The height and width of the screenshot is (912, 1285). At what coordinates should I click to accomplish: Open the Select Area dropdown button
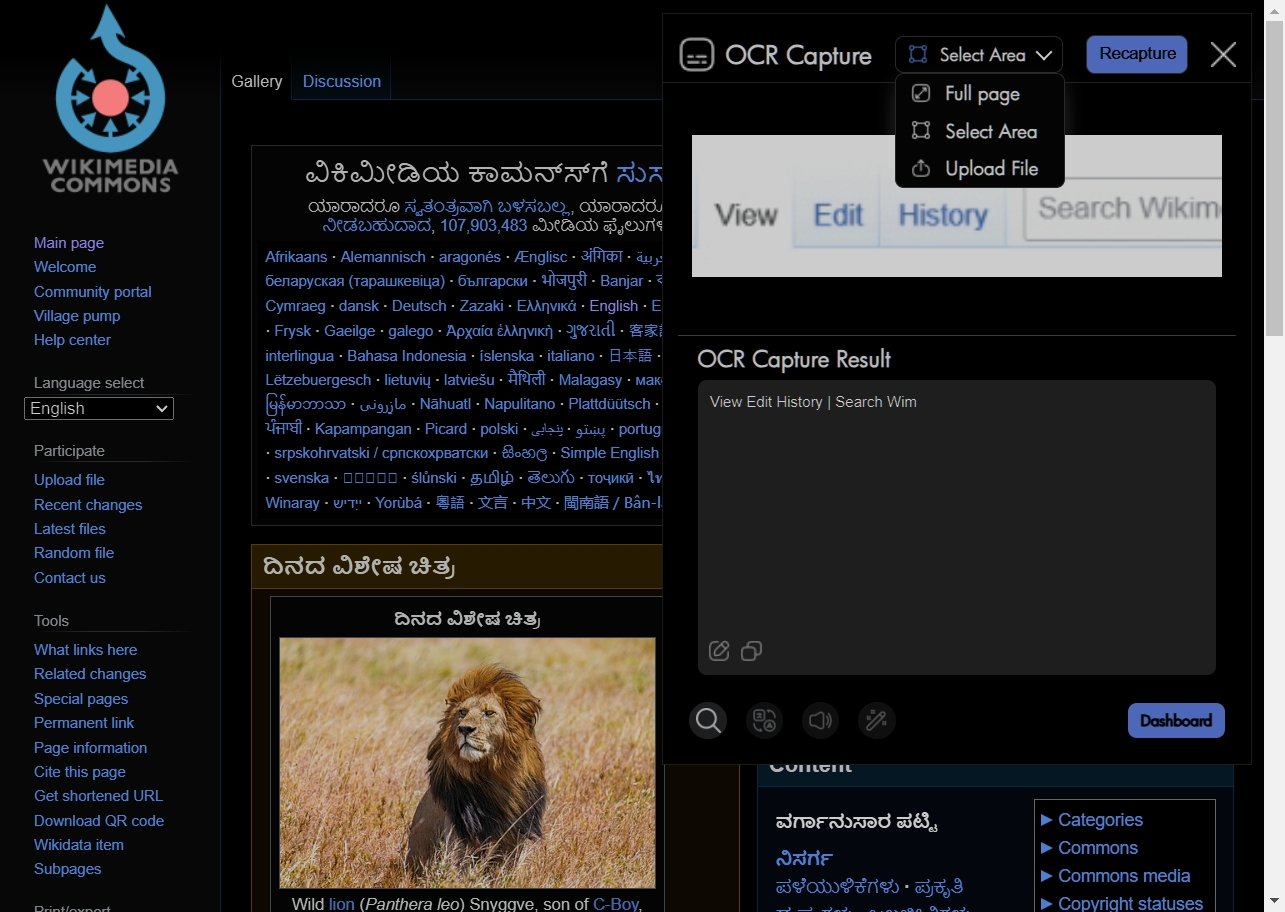979,55
